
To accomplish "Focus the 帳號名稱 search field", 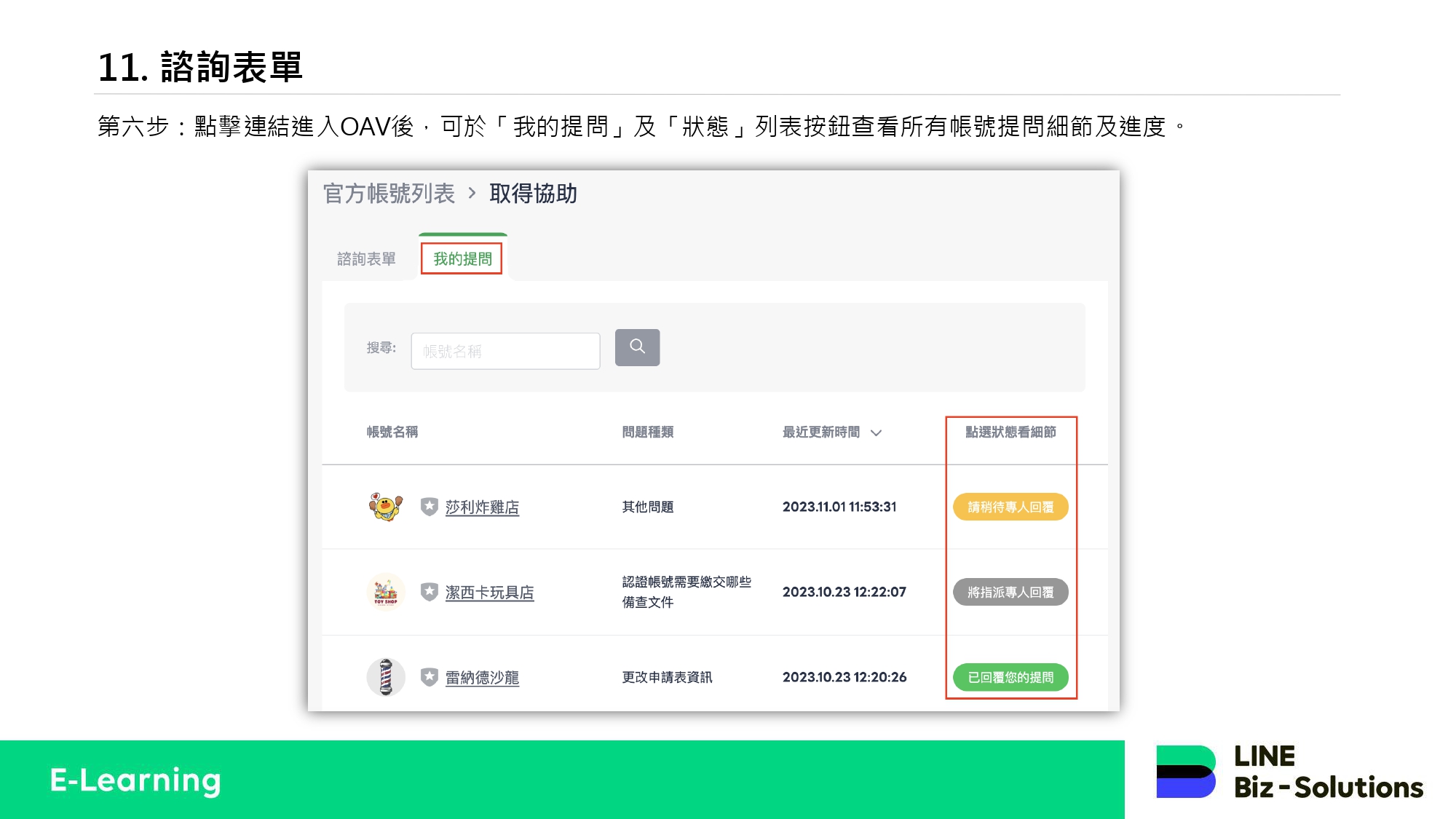I will tap(505, 351).
